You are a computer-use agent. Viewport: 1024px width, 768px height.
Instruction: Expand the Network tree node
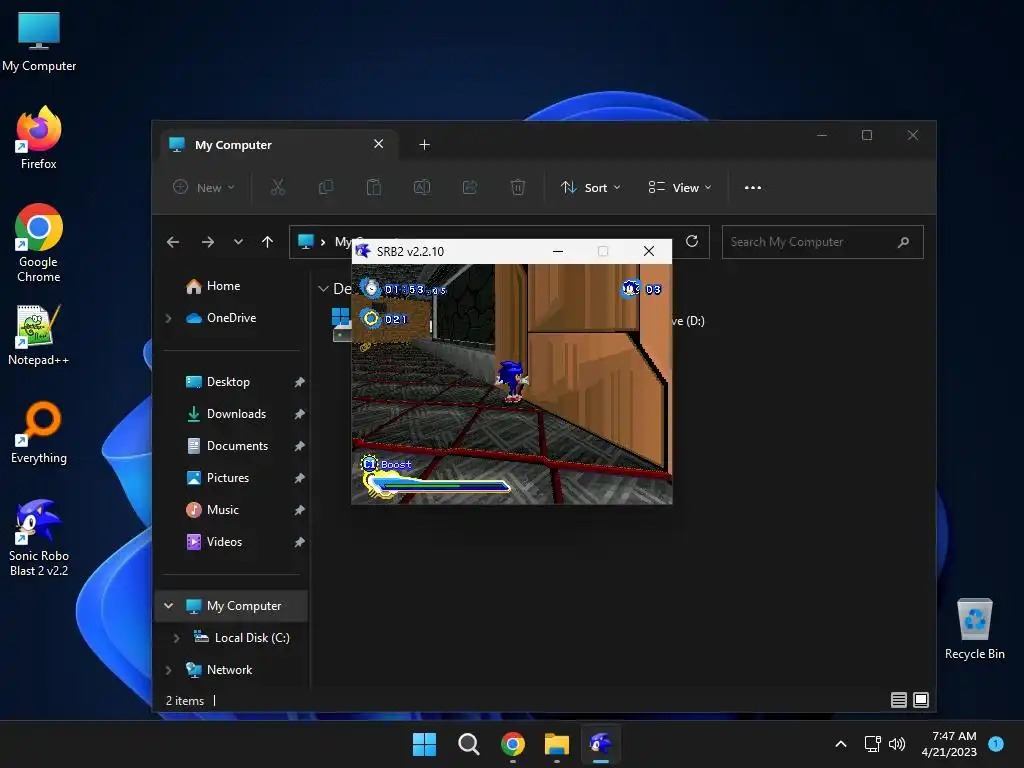tap(168, 670)
